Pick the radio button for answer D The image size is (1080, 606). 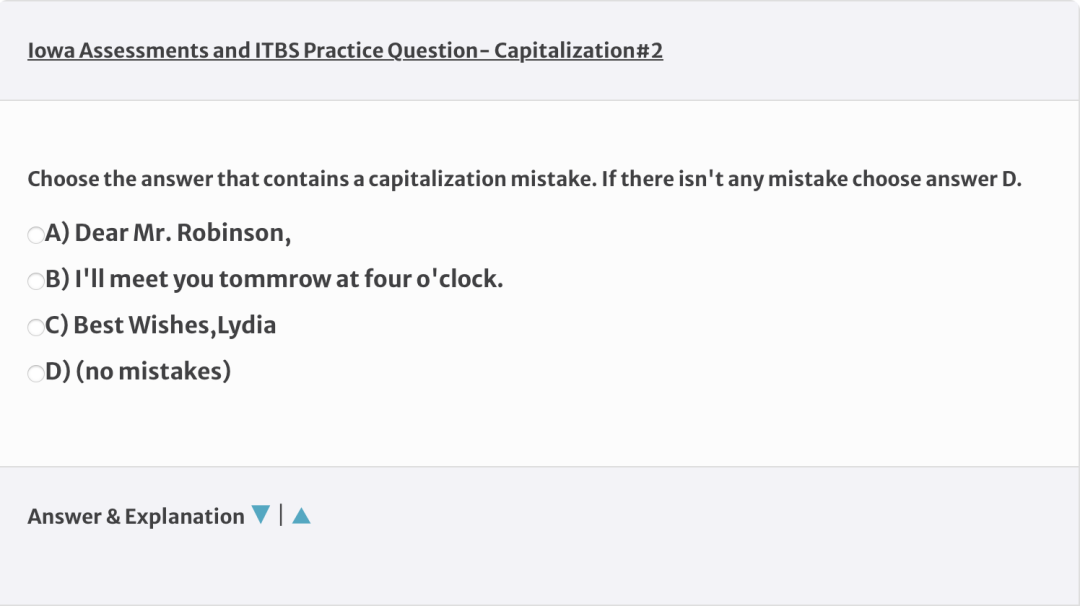pos(36,373)
